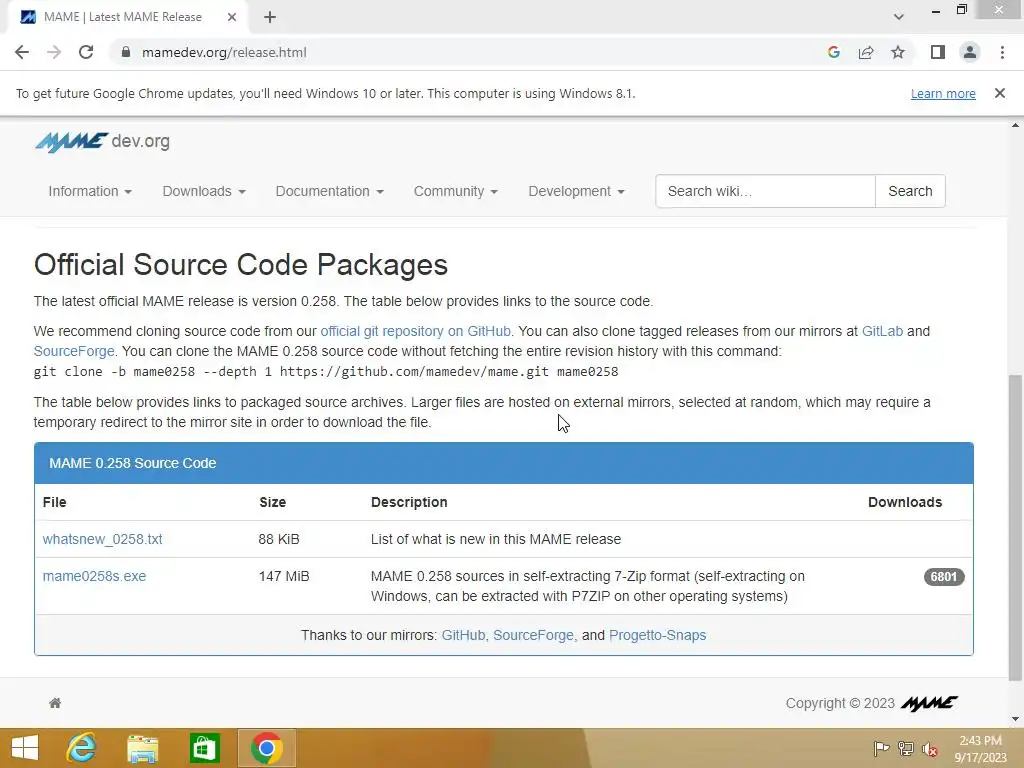Open Windows Store from taskbar
Image resolution: width=1024 pixels, height=768 pixels.
click(204, 748)
